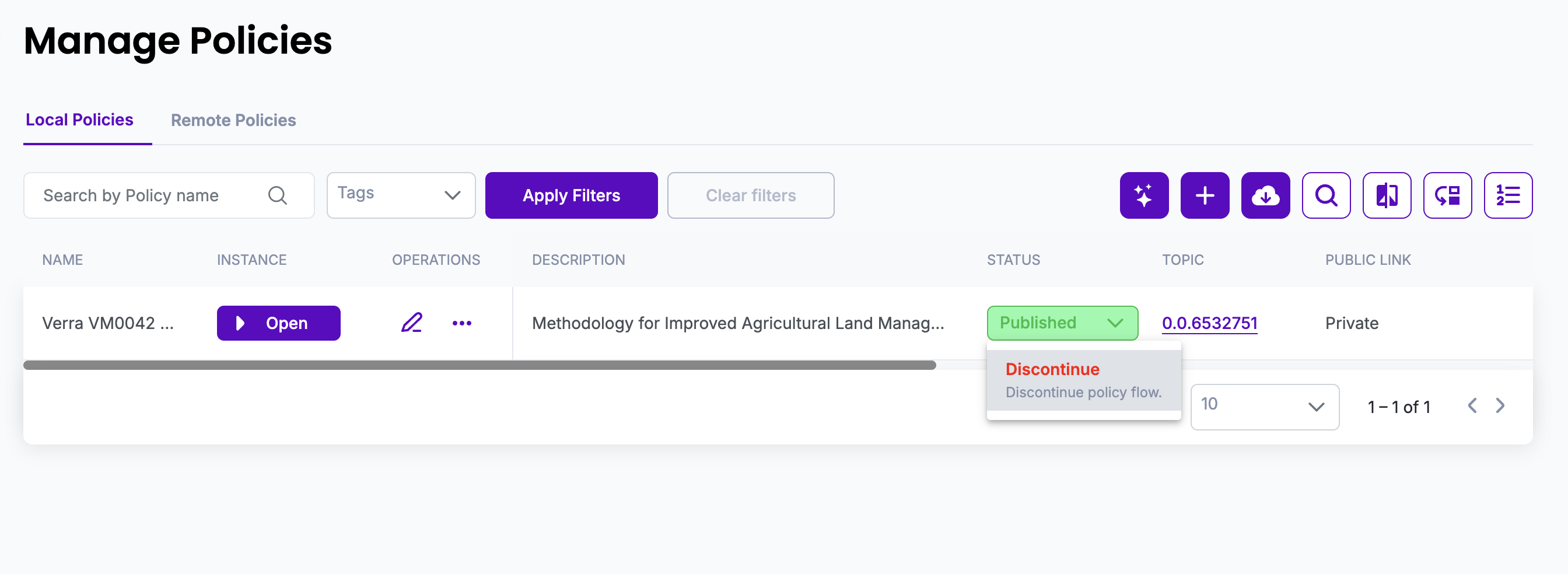Click the Open instance button

tap(278, 323)
